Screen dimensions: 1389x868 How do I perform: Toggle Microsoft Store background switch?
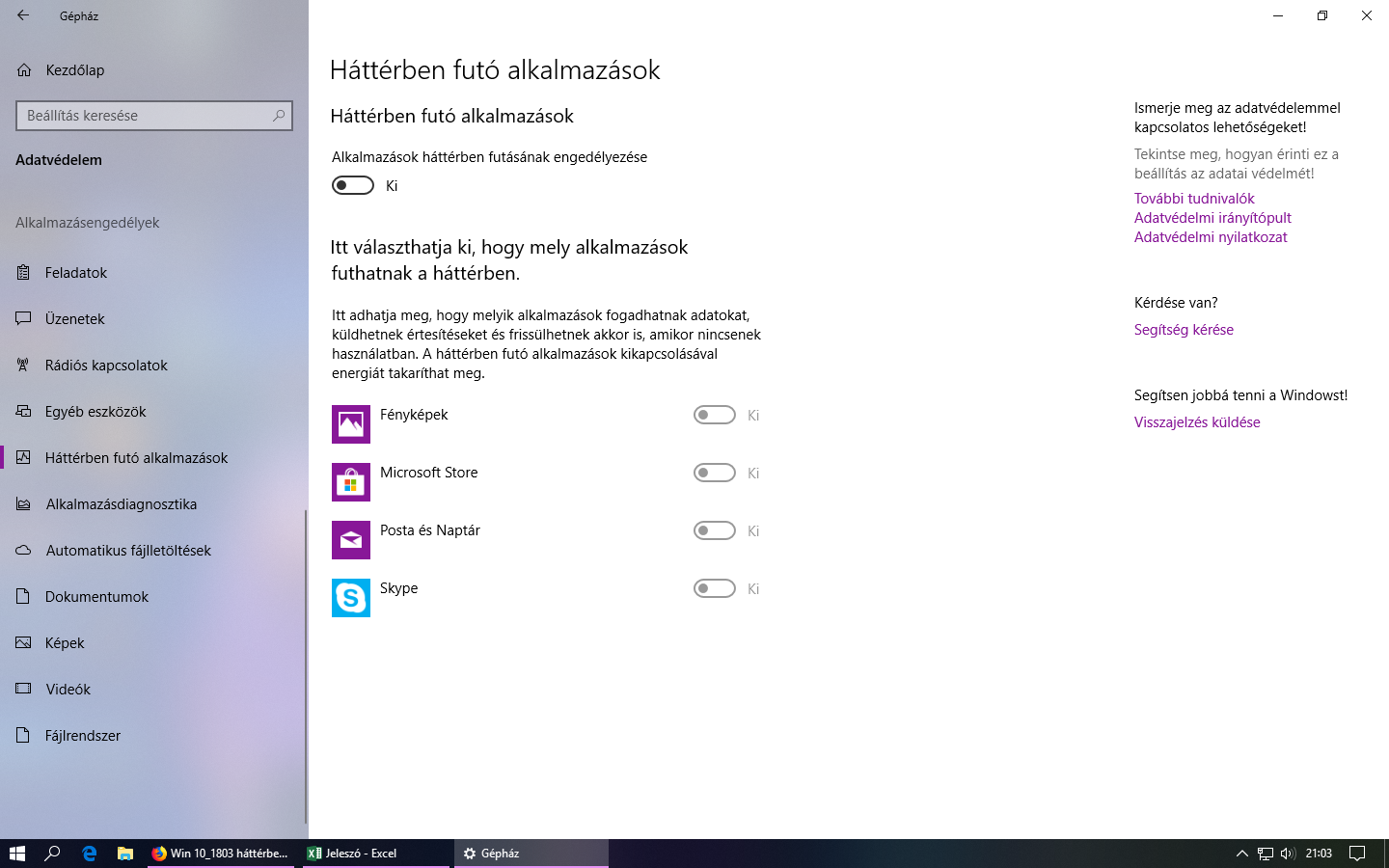click(x=715, y=473)
